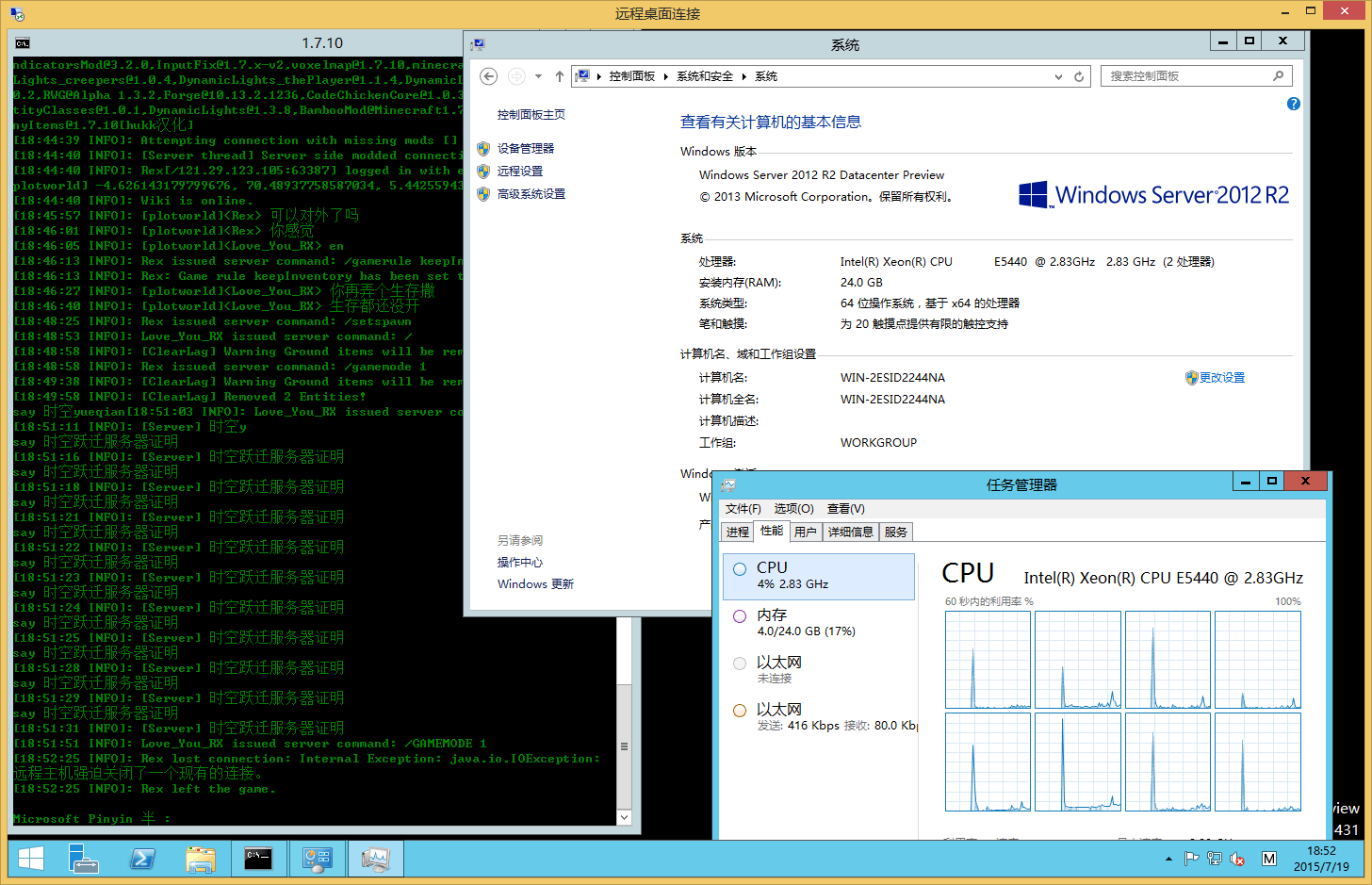1372x885 pixels.
Task: Open the network tray icon
Action: 1215,859
